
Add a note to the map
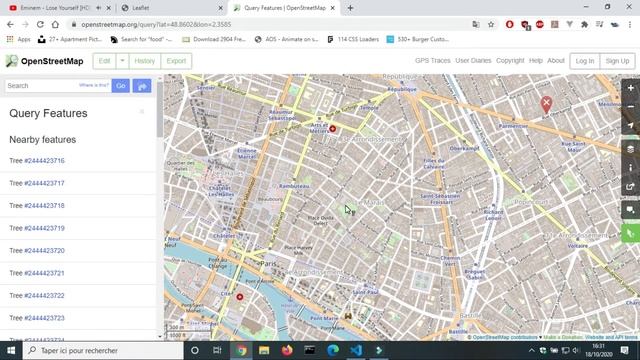tap(631, 210)
